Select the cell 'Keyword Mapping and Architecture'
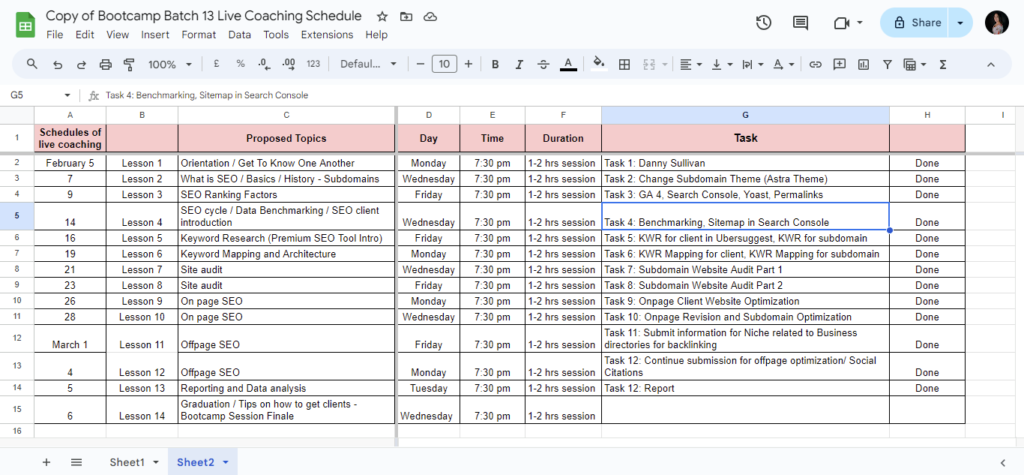Viewport: 1024px width, 475px height. click(287, 254)
